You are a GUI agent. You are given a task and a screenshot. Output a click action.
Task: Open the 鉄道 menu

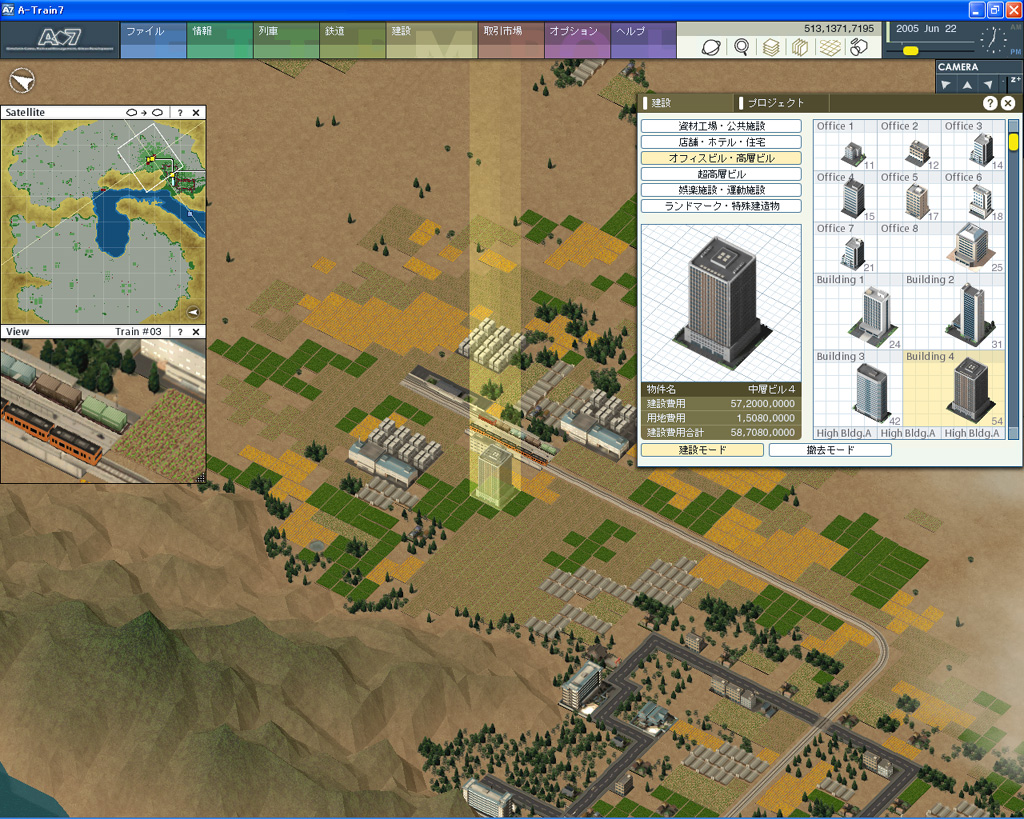point(353,40)
